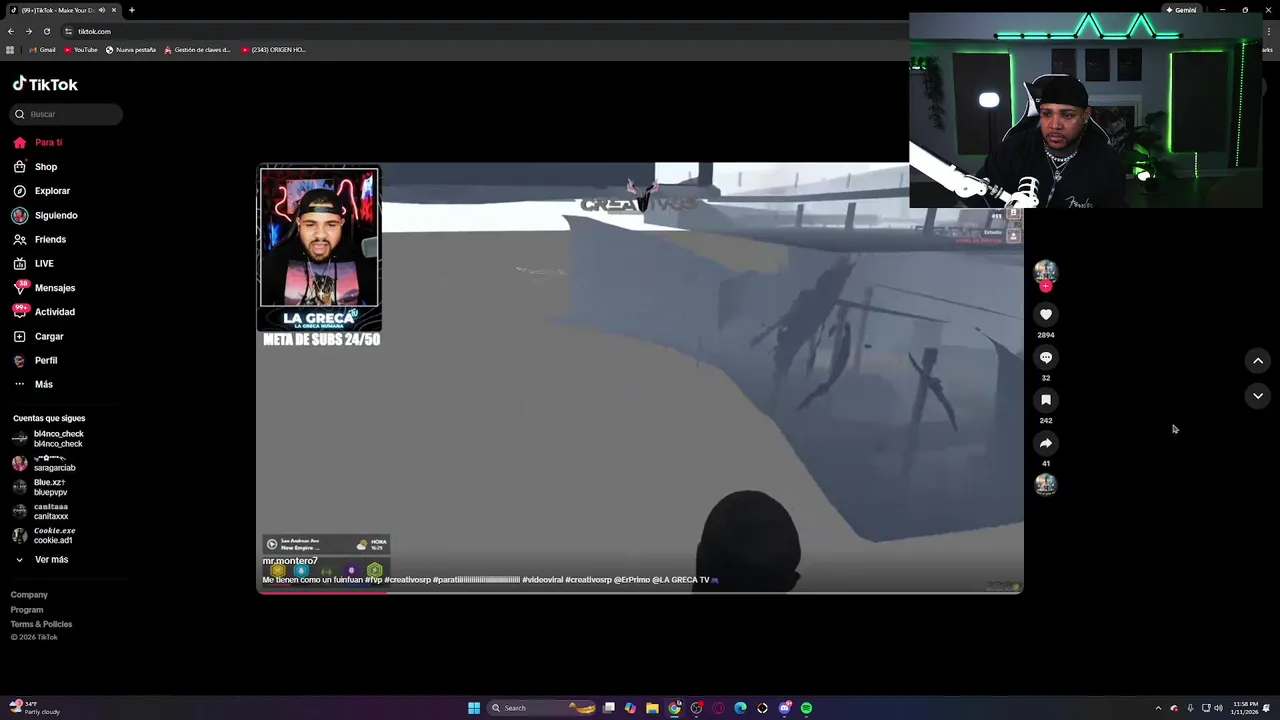Viewport: 1280px width, 720px height.
Task: Open the Chrome apps grid shortcut
Action: [10, 50]
